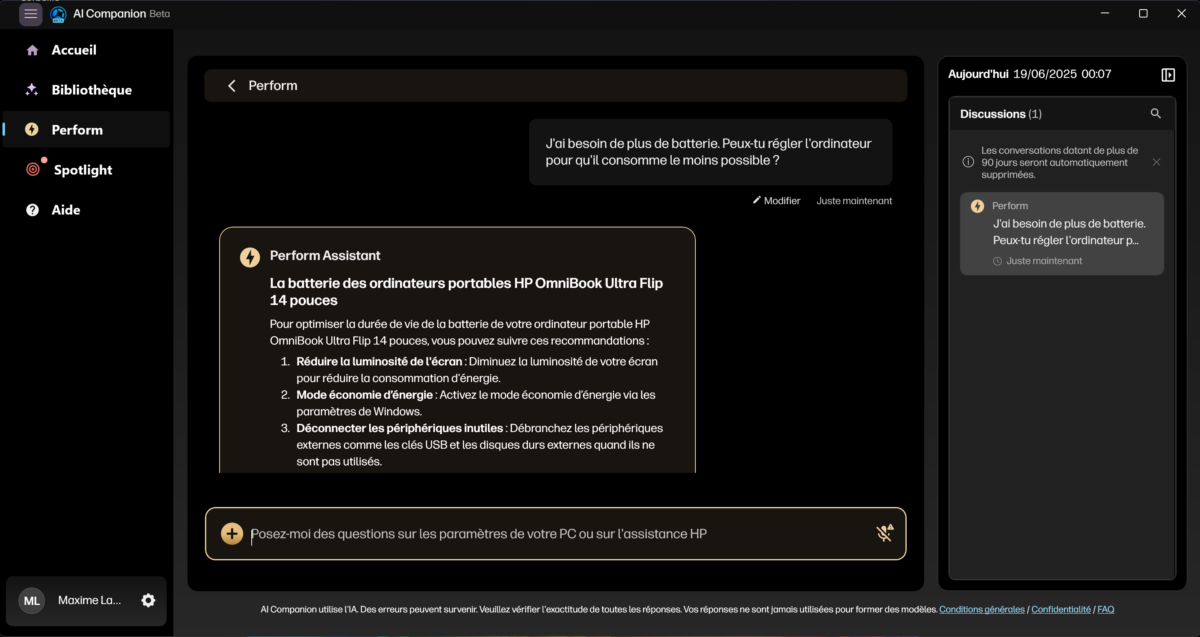Image resolution: width=1200 pixels, height=637 pixels.
Task: Select Perform in the sidebar
Action: [x=86, y=130]
